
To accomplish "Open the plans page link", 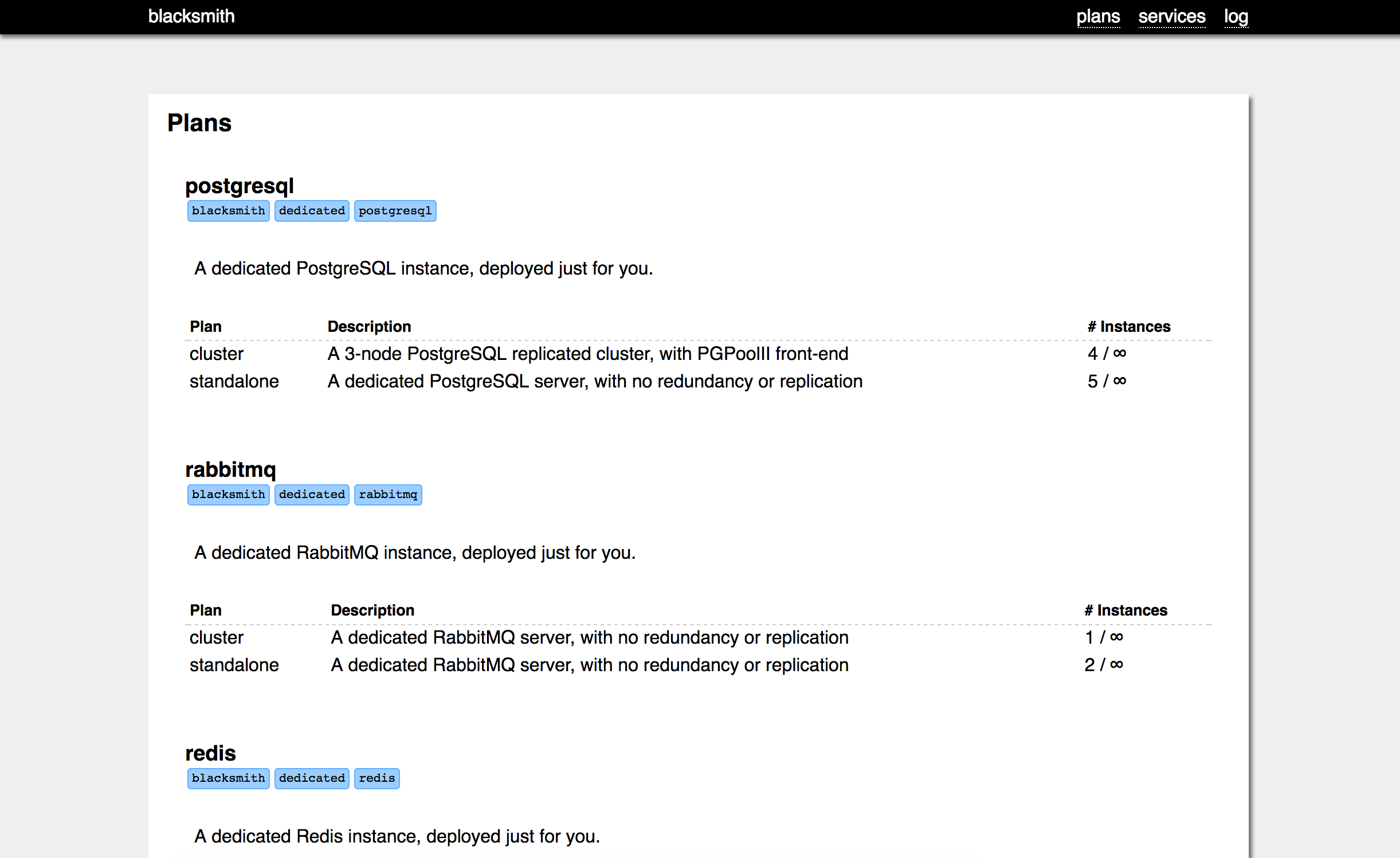I will point(1097,17).
